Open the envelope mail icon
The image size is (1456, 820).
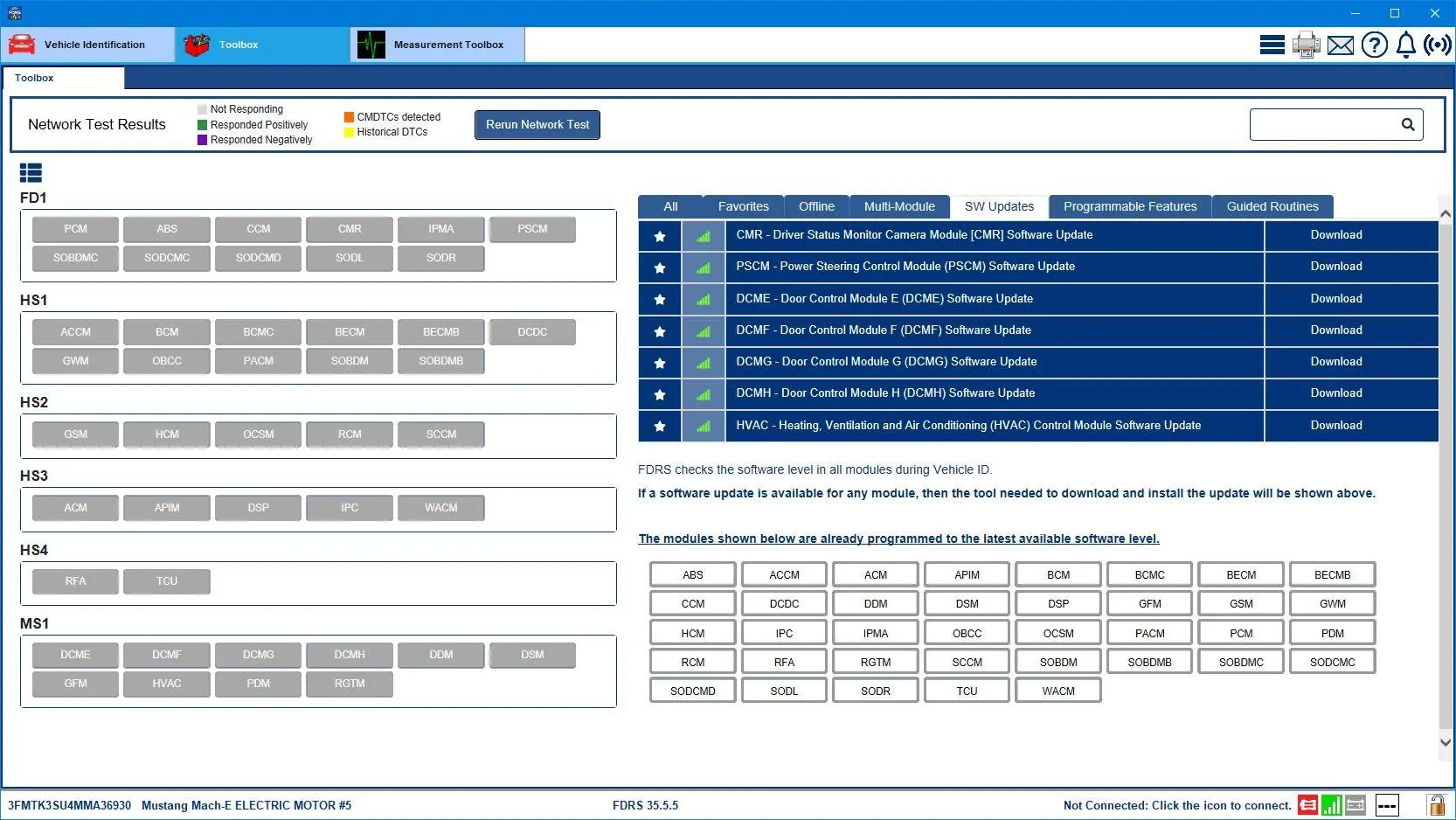[x=1341, y=45]
